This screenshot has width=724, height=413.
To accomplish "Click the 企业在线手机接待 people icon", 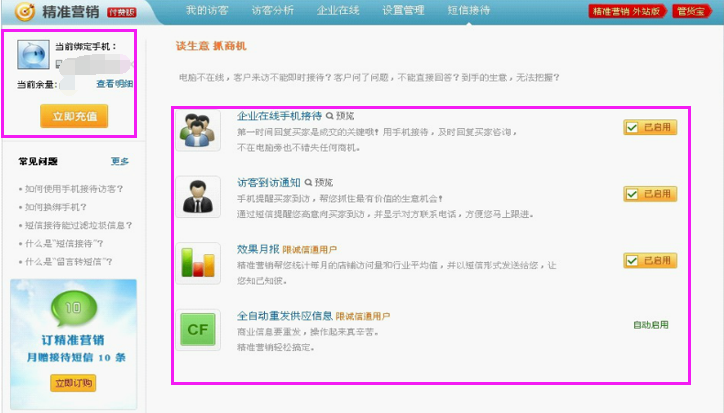I will click(198, 131).
